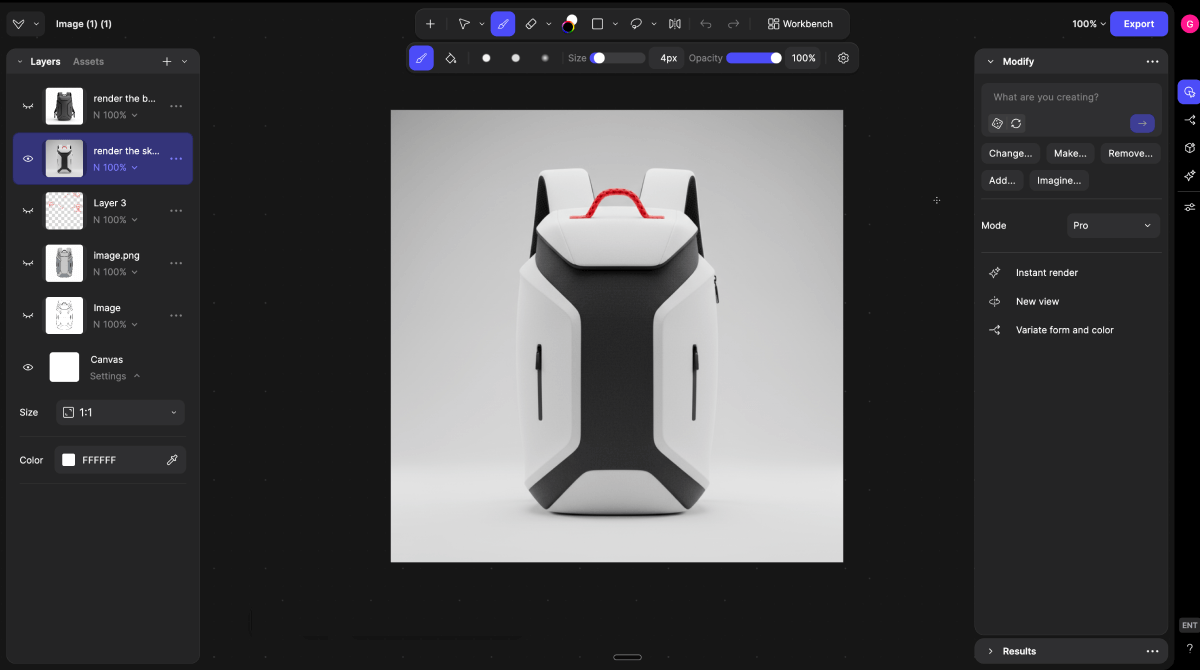Click the redo arrow icon
This screenshot has width=1200, height=670.
coord(734,24)
